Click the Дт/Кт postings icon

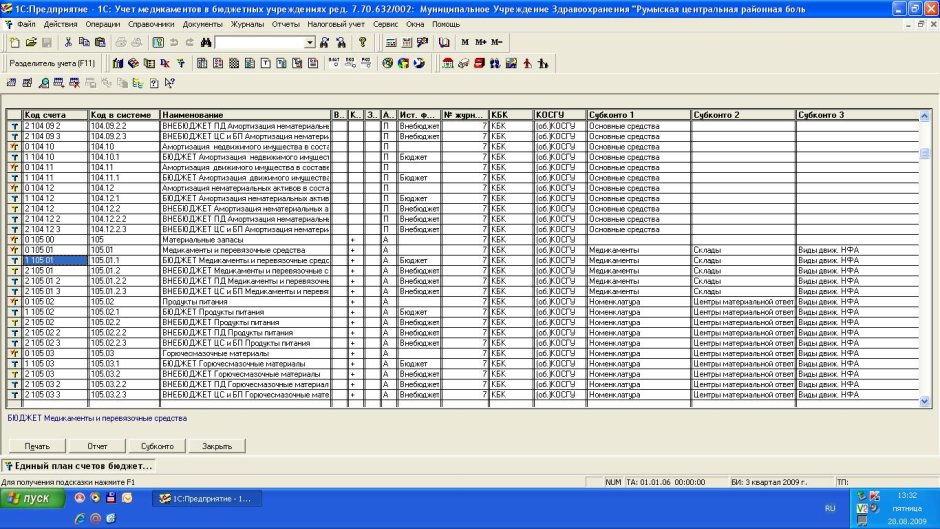[165, 64]
